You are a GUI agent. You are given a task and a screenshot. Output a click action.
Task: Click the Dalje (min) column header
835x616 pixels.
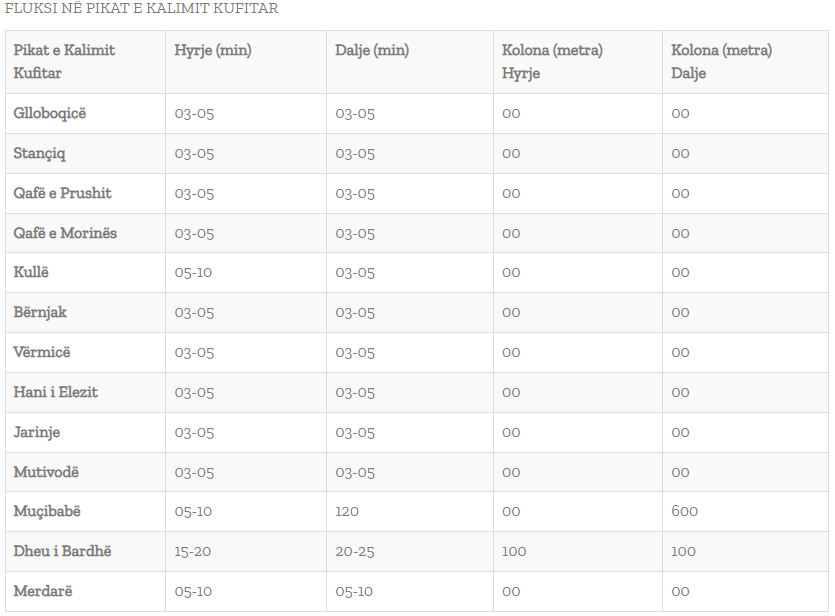[372, 51]
